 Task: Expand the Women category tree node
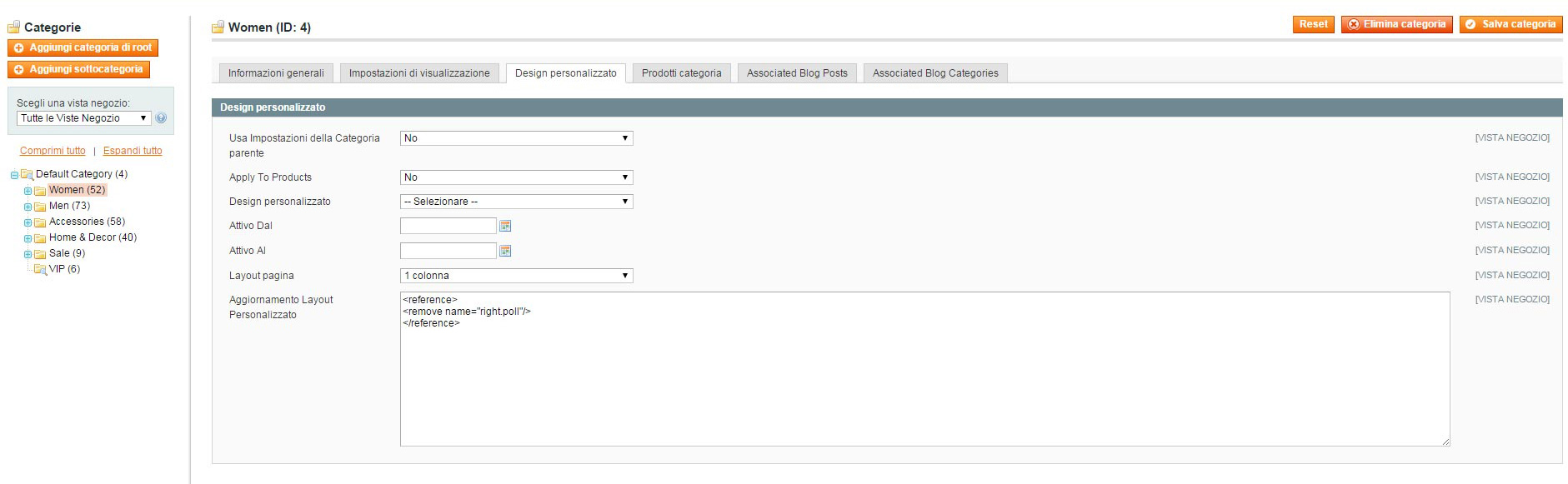28,191
